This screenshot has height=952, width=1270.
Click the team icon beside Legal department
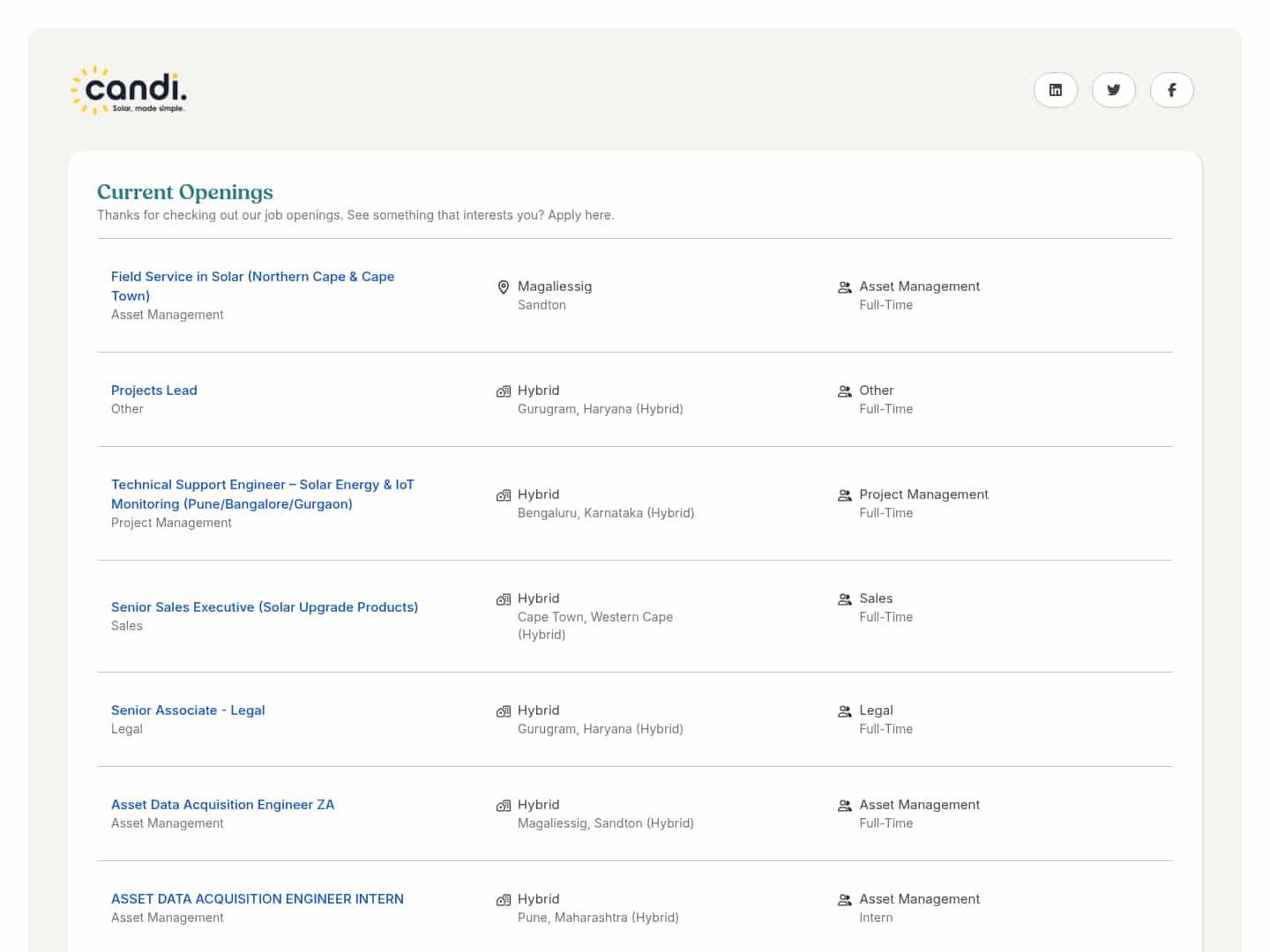845,711
